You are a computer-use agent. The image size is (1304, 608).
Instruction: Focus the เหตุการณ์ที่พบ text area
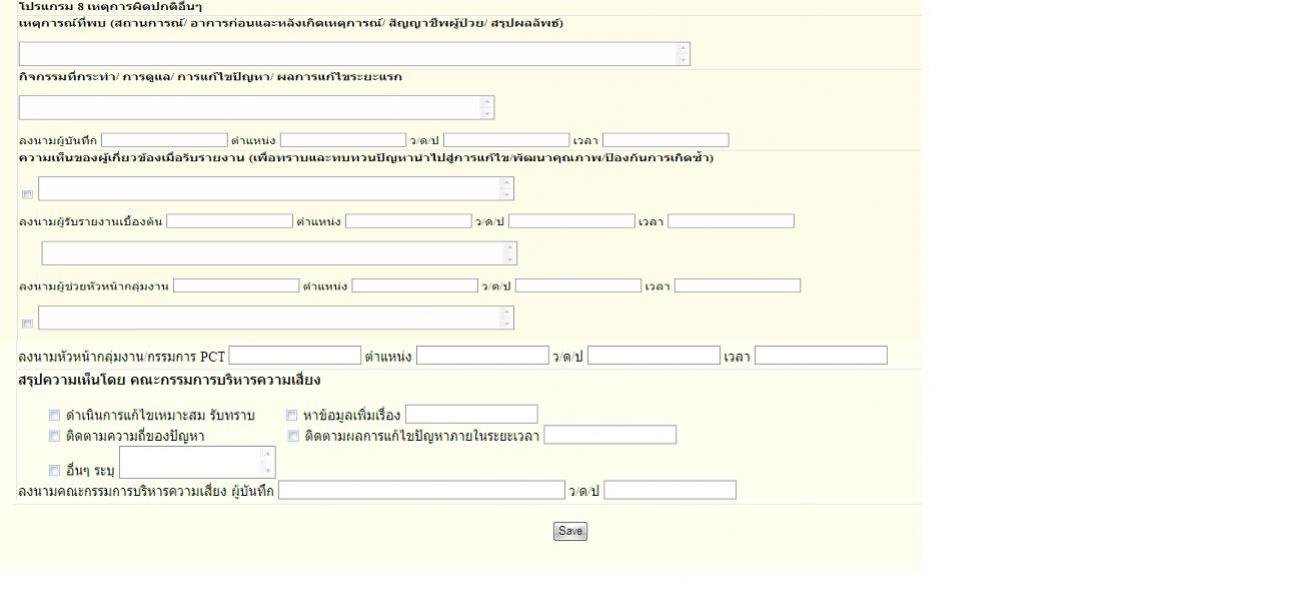coord(354,54)
